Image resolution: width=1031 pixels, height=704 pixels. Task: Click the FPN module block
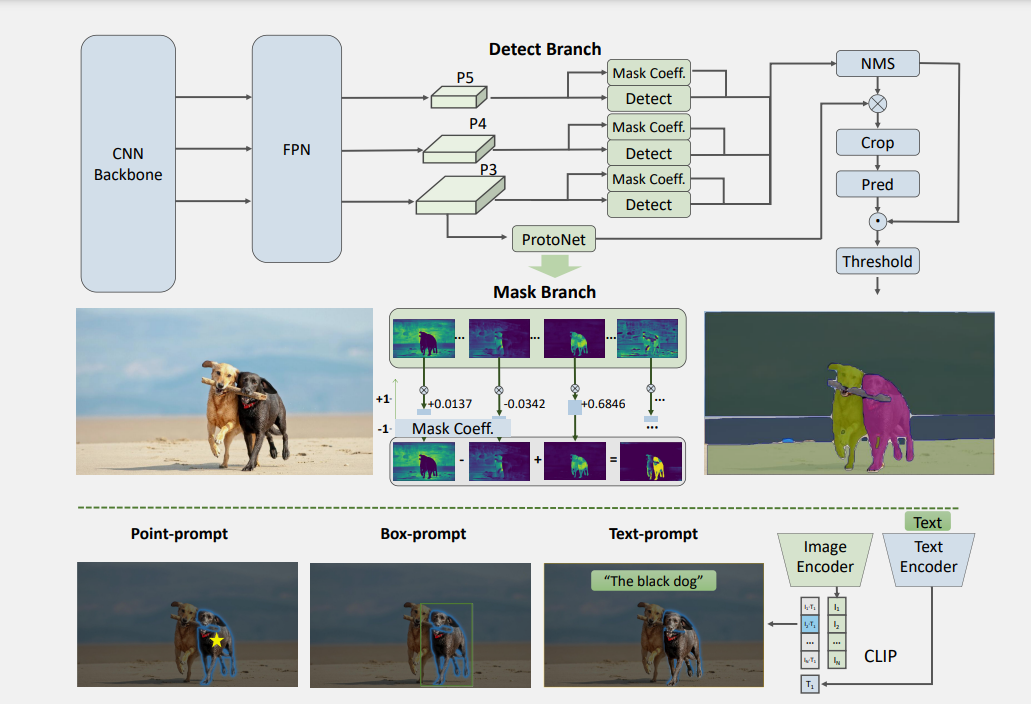(296, 150)
